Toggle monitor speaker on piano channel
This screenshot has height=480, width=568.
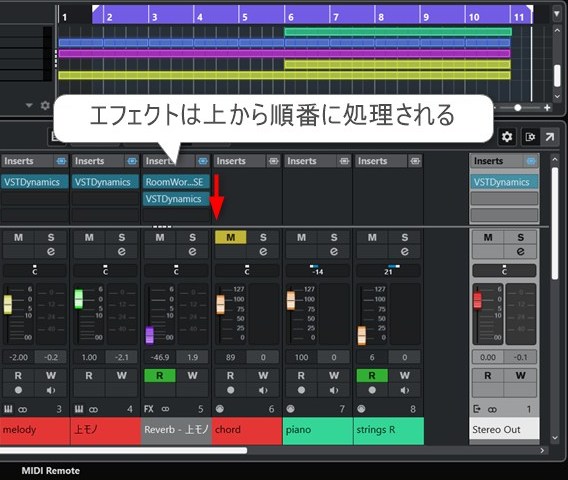[334, 390]
